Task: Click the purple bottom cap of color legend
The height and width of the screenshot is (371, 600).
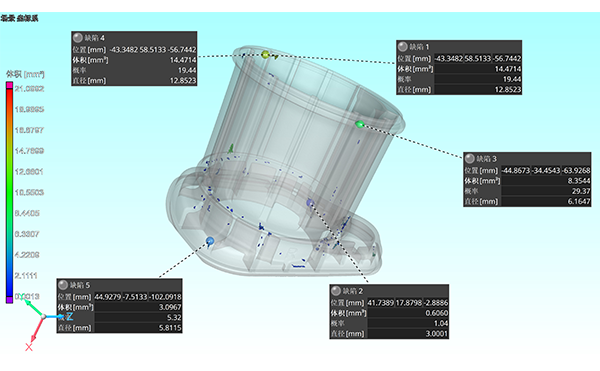Action: [x=9, y=300]
